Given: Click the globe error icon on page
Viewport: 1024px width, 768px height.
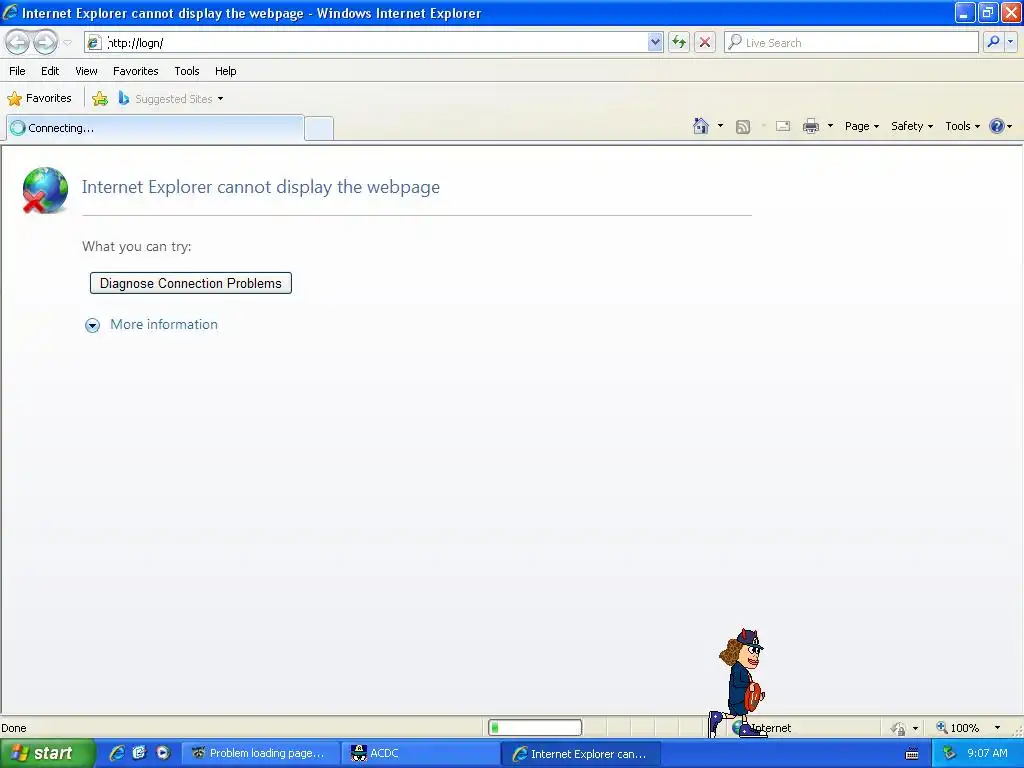Looking at the screenshot, I should click(x=44, y=190).
